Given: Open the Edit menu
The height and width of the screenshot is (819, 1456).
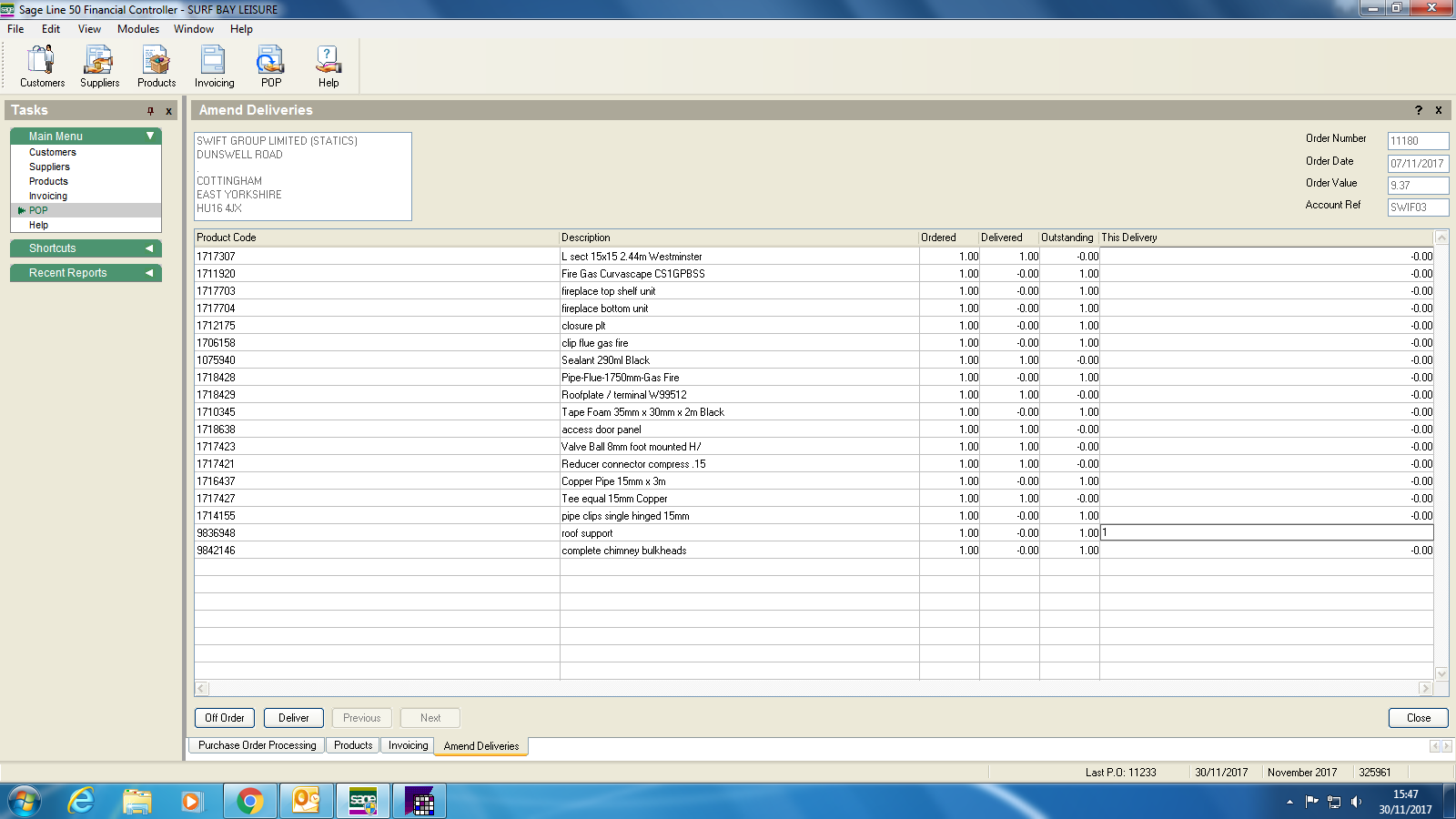Looking at the screenshot, I should [51, 29].
